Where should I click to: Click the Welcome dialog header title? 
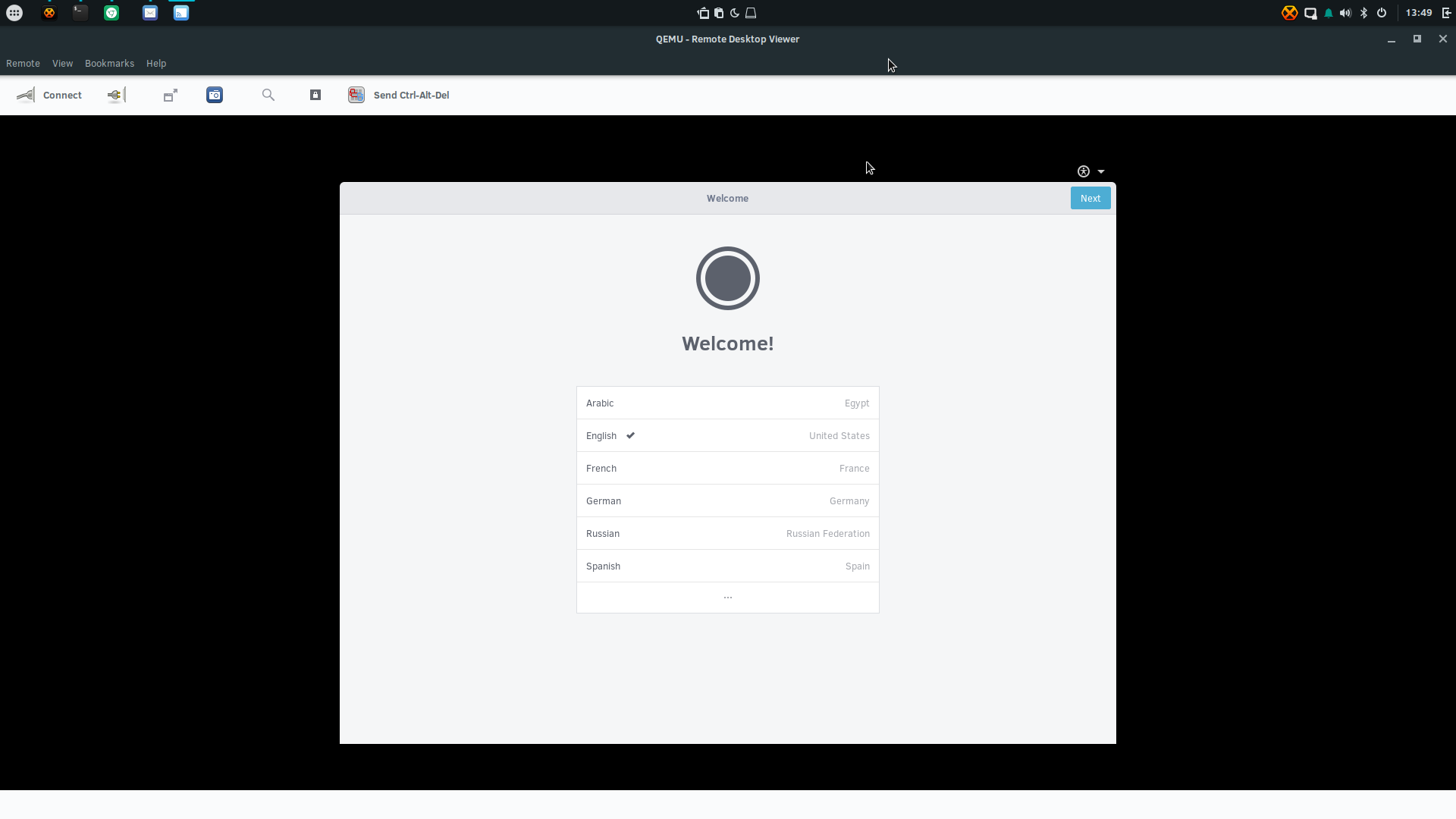(727, 199)
